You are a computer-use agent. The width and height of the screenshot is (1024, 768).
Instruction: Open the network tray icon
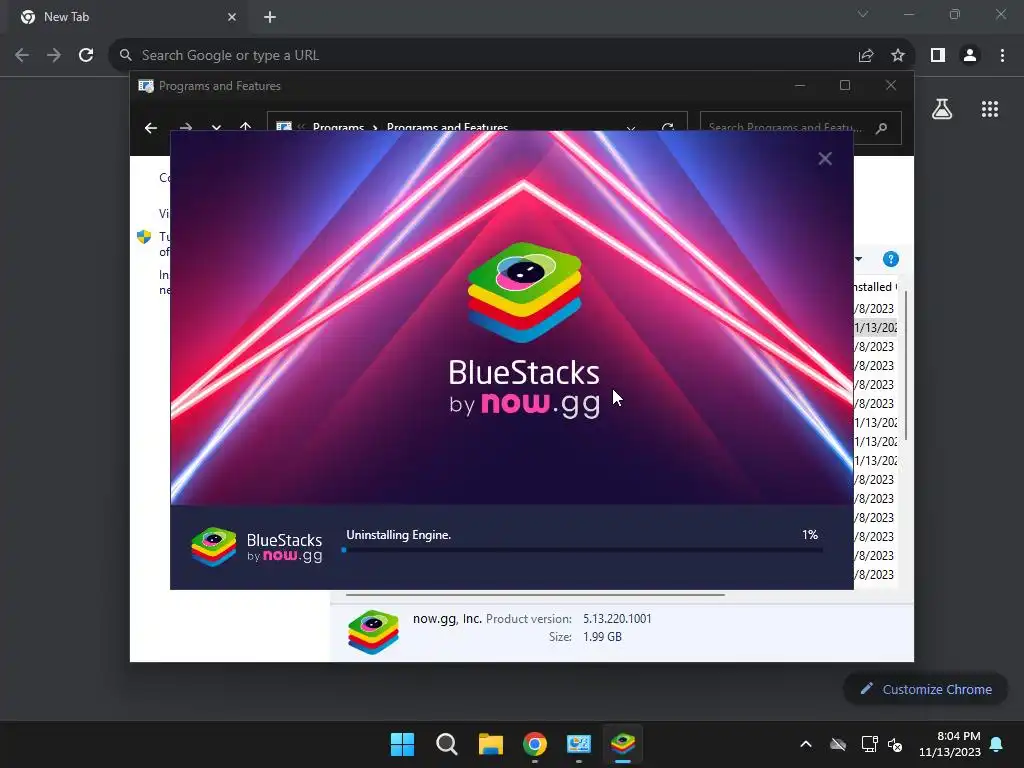point(869,744)
